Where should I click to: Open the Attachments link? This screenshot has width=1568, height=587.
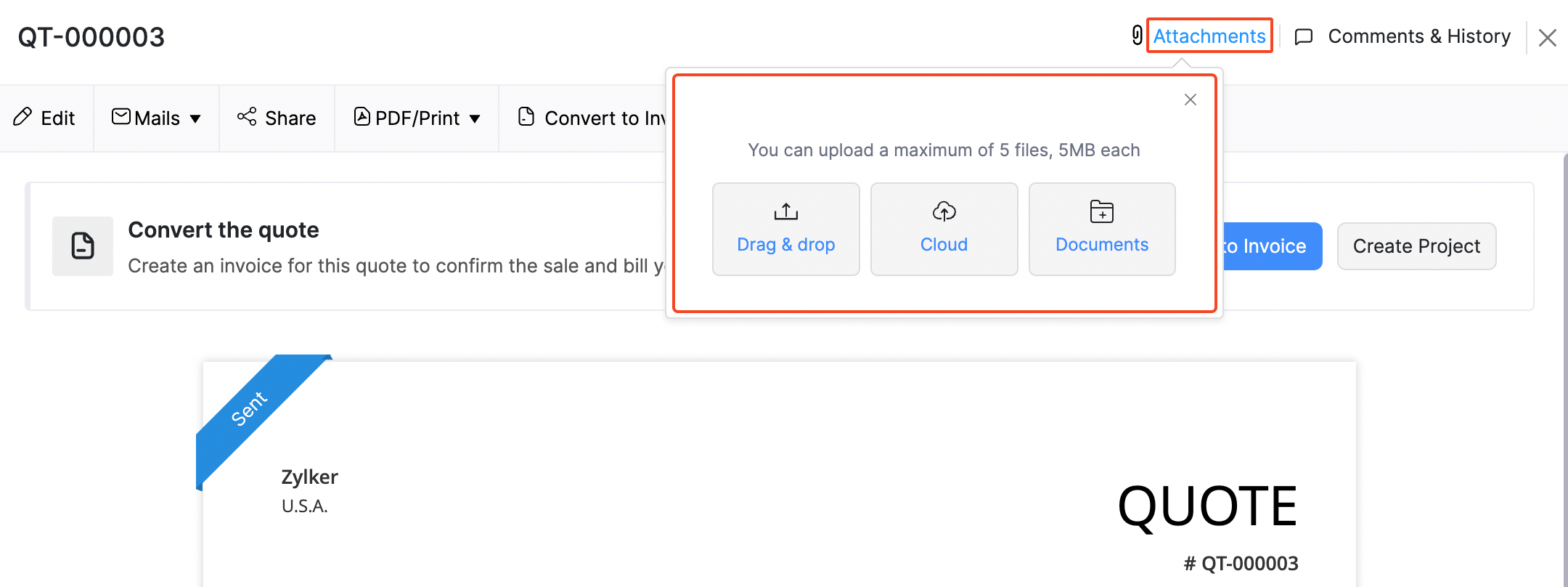[x=1209, y=36]
